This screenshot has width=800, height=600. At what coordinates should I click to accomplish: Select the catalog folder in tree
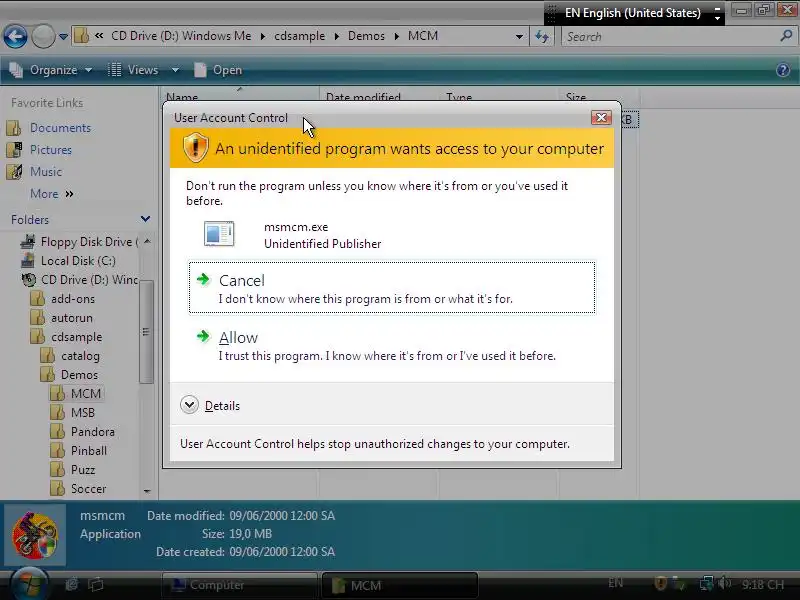(x=80, y=356)
